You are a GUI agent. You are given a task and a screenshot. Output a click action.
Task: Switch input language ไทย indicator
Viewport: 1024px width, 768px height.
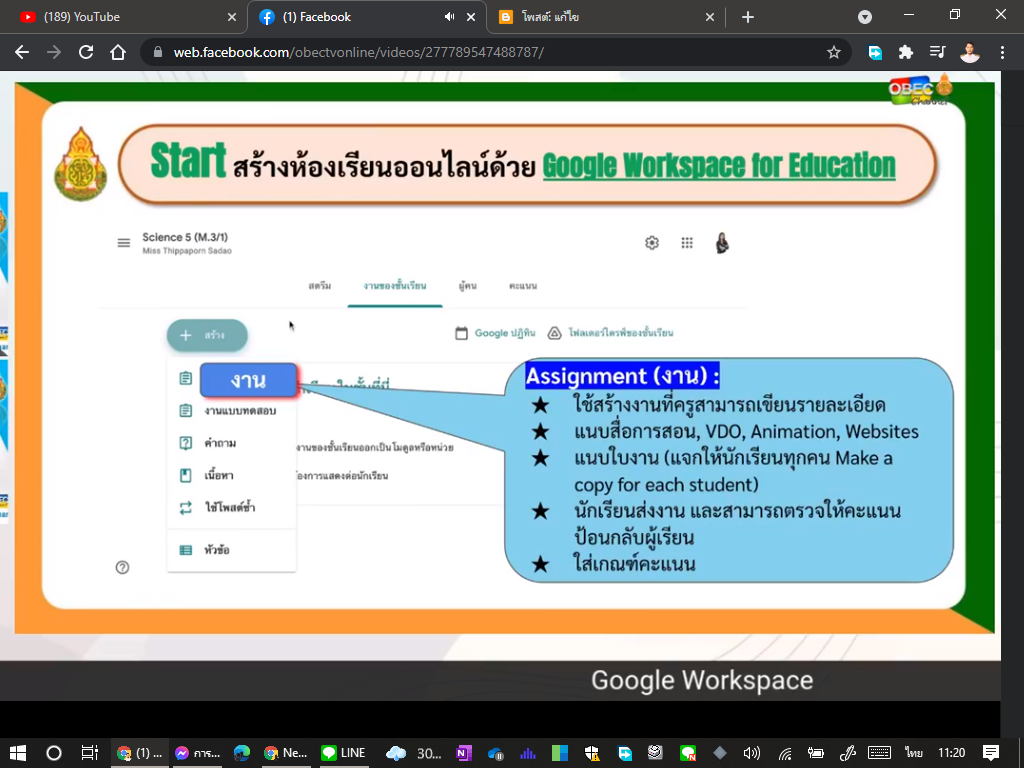913,753
